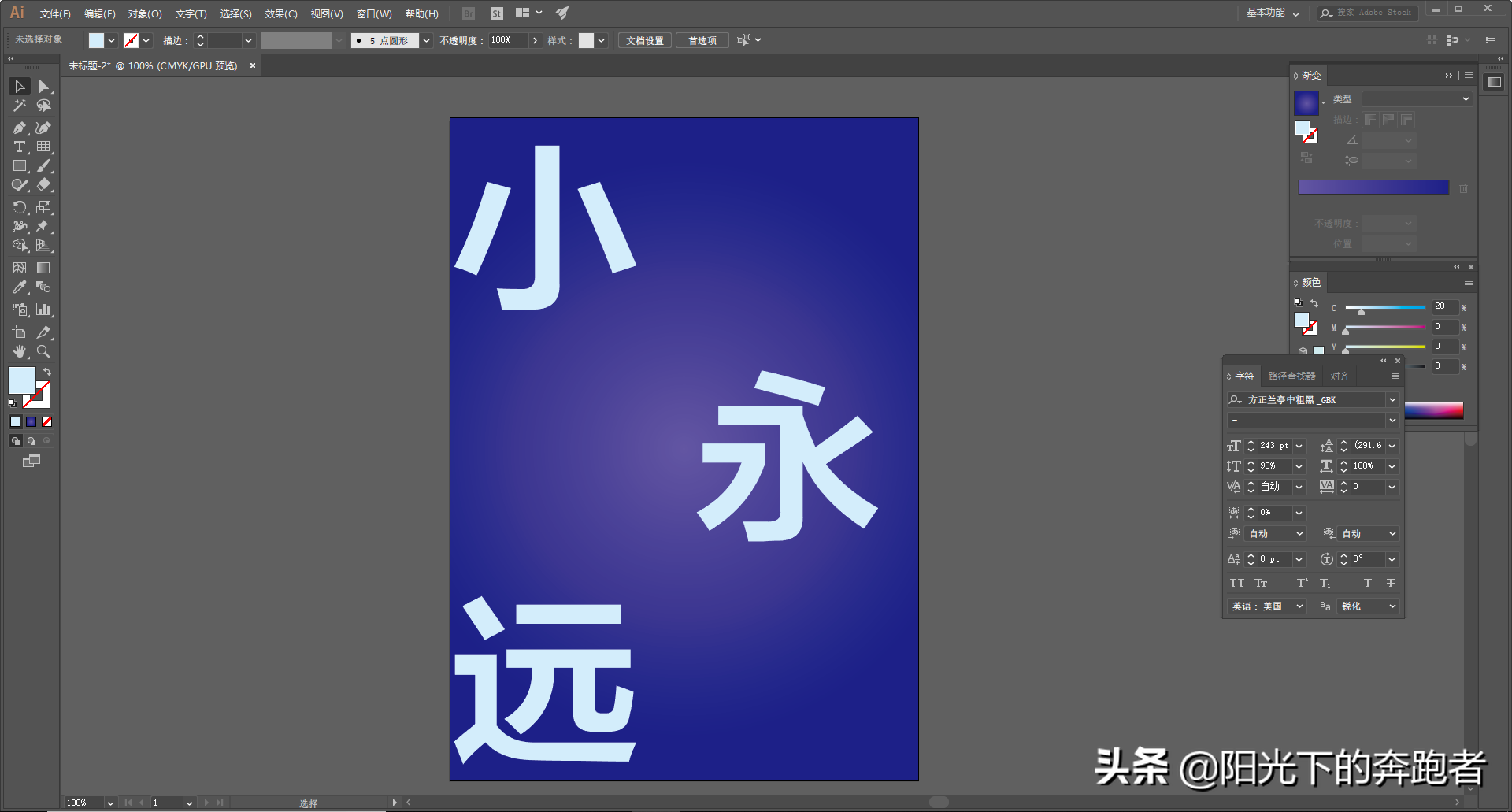Select the Symbol Sprayer tool
Viewport: 1512px width, 812px height.
(20, 310)
